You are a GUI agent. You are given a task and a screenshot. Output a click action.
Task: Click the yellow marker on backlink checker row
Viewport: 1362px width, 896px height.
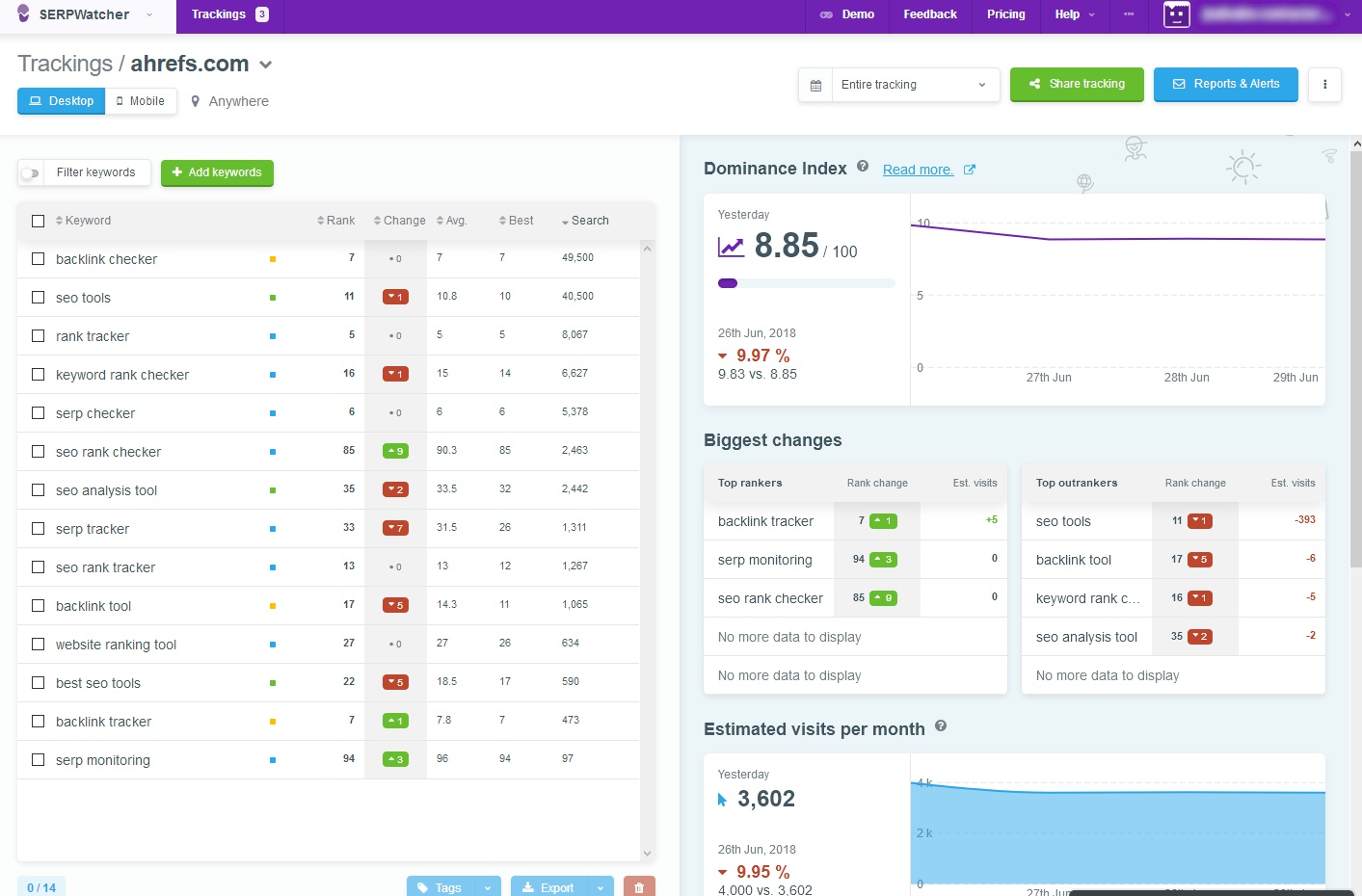click(273, 259)
